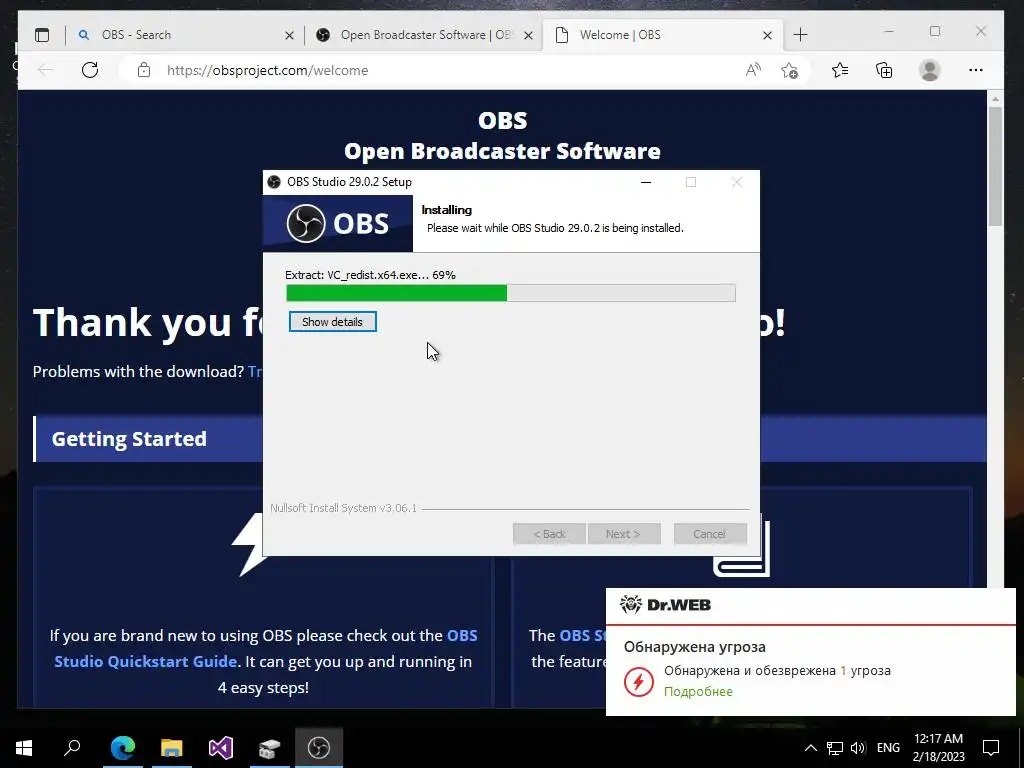Open Visual Studio from taskbar
1024x768 pixels.
click(221, 748)
